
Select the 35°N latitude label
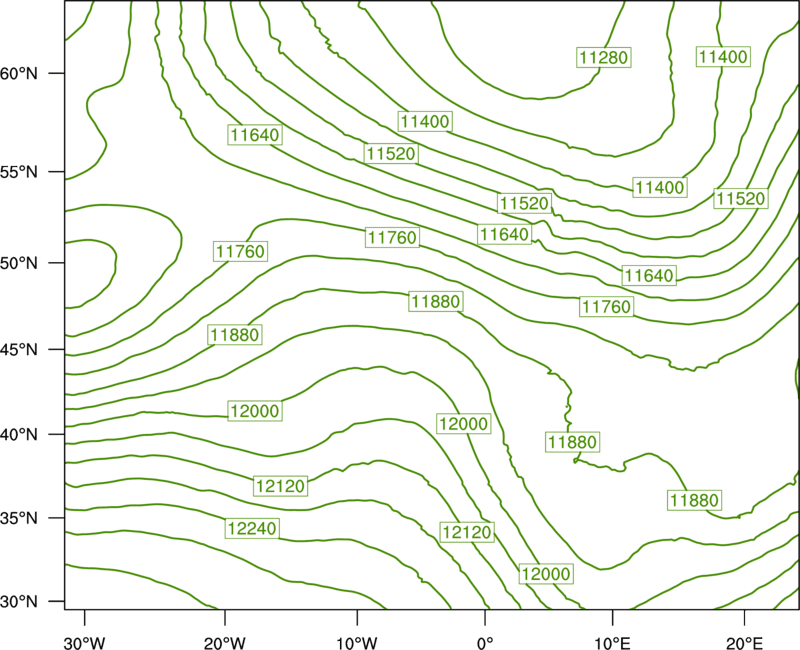point(19,518)
